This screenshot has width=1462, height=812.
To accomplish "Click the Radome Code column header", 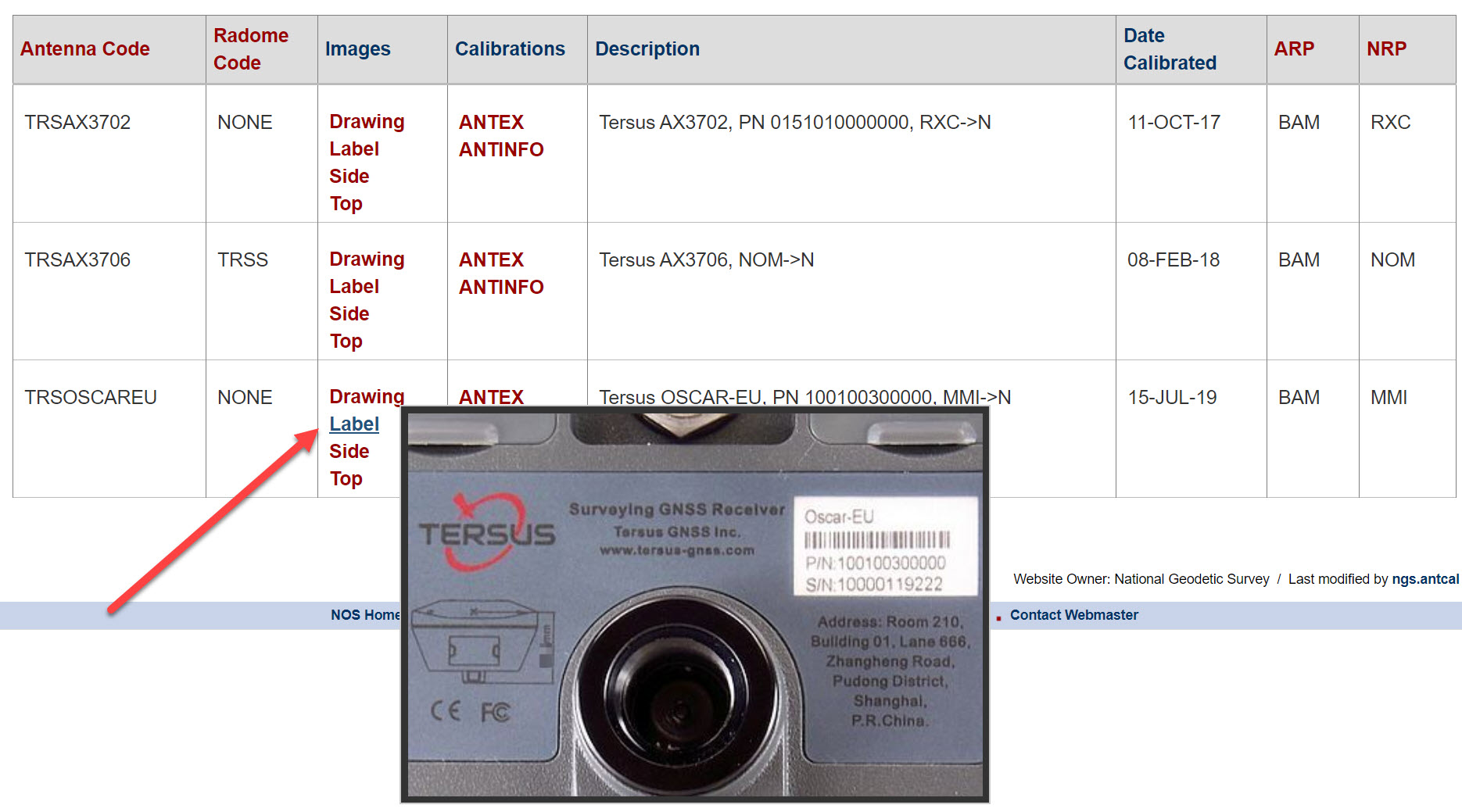I will coord(250,49).
